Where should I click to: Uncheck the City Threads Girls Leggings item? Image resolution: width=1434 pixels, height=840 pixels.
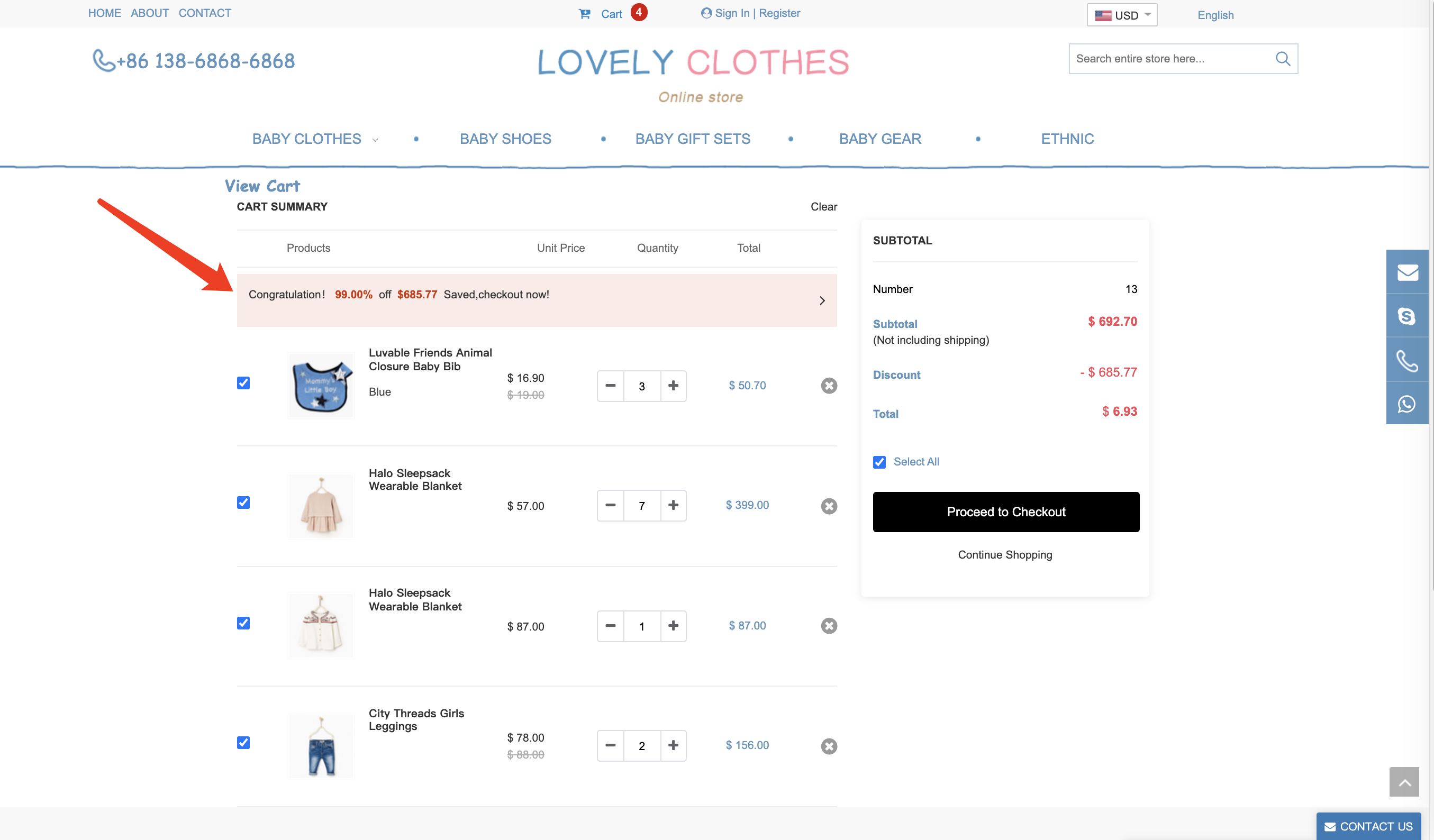point(243,743)
